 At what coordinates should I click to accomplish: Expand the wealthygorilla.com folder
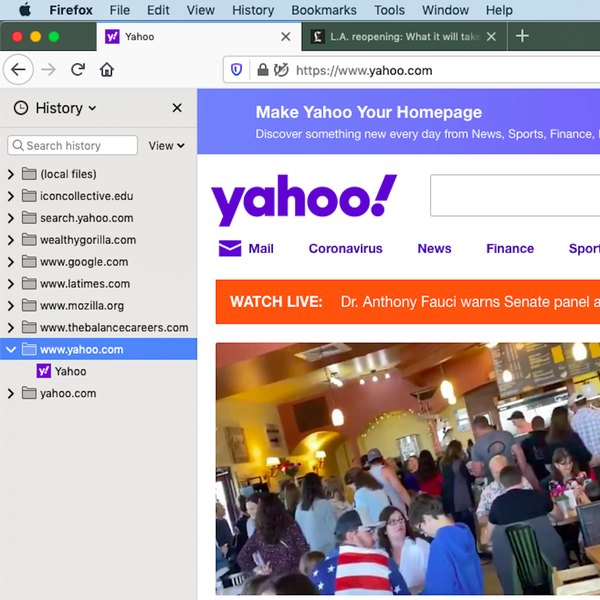11,240
